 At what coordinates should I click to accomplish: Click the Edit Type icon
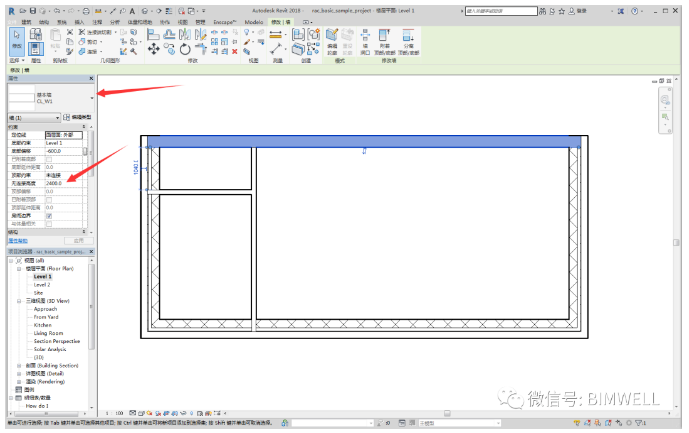(66, 117)
